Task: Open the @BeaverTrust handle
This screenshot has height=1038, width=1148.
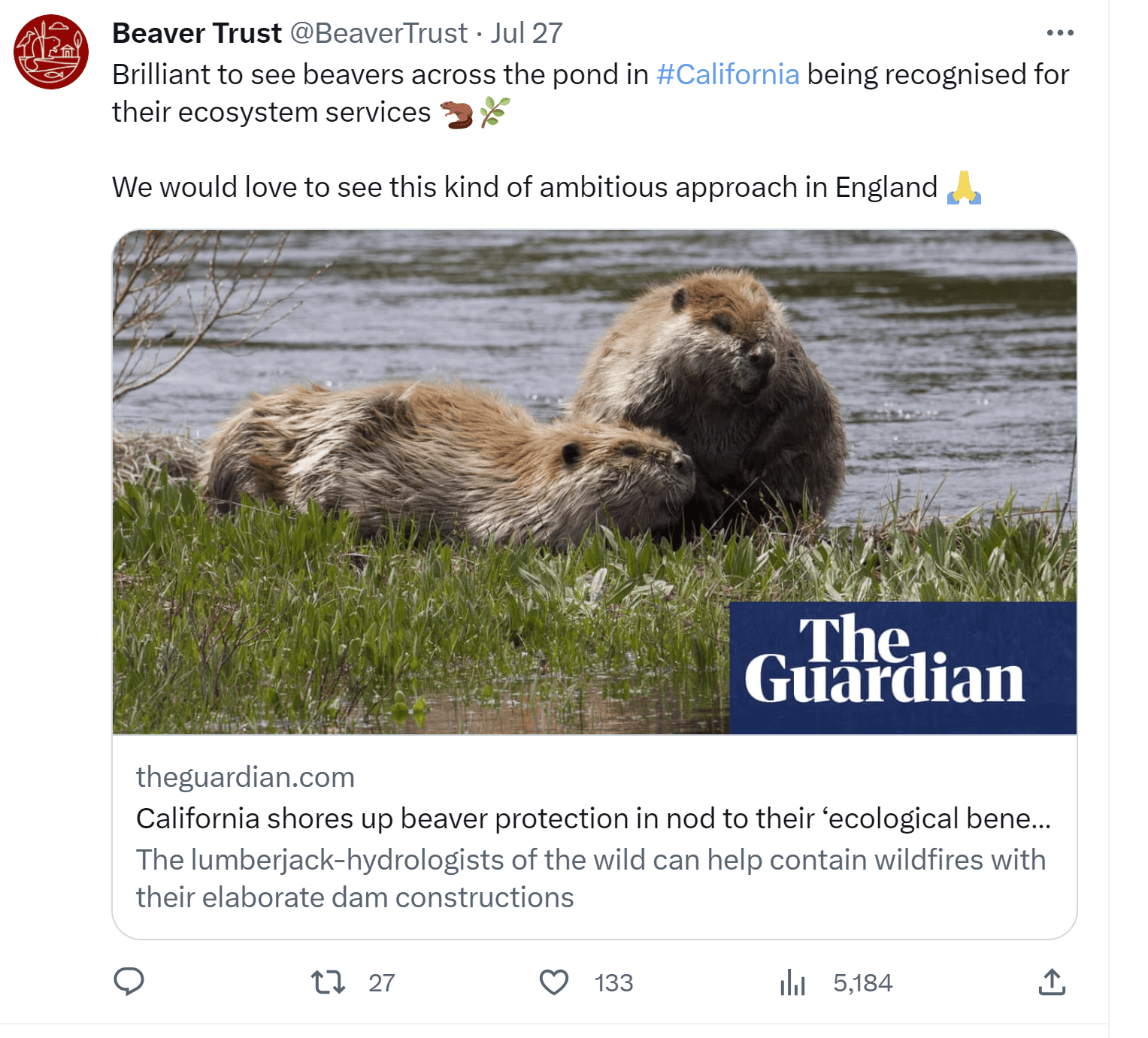Action: pyautogui.click(x=378, y=33)
